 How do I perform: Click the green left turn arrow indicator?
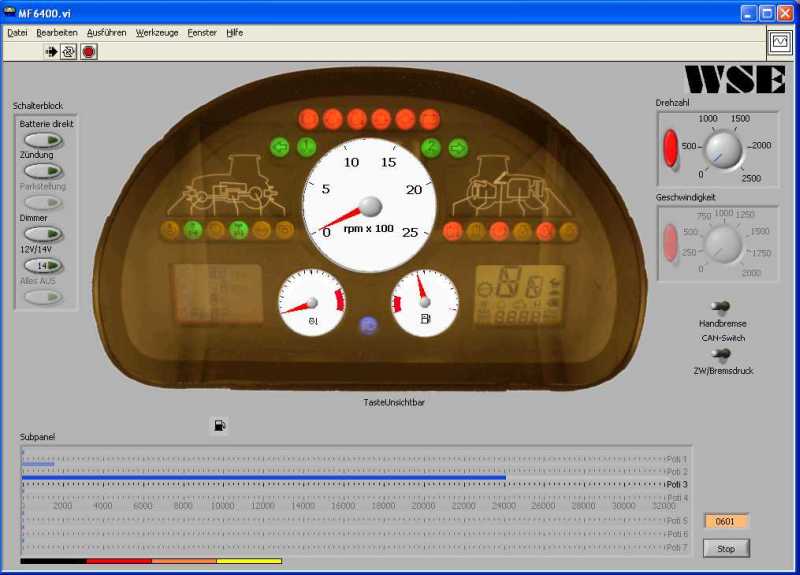pyautogui.click(x=280, y=149)
